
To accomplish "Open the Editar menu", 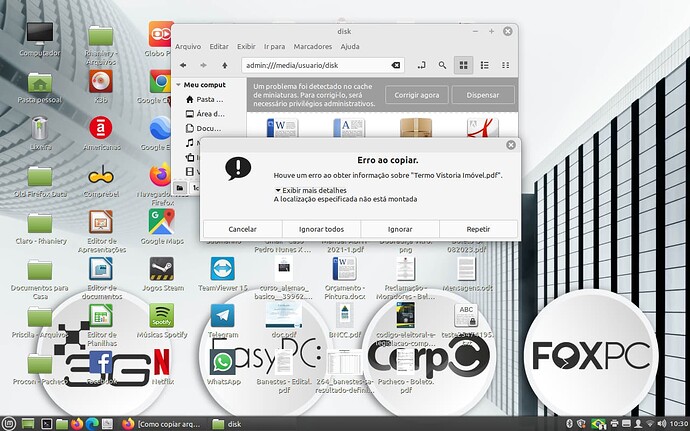I will click(219, 46).
